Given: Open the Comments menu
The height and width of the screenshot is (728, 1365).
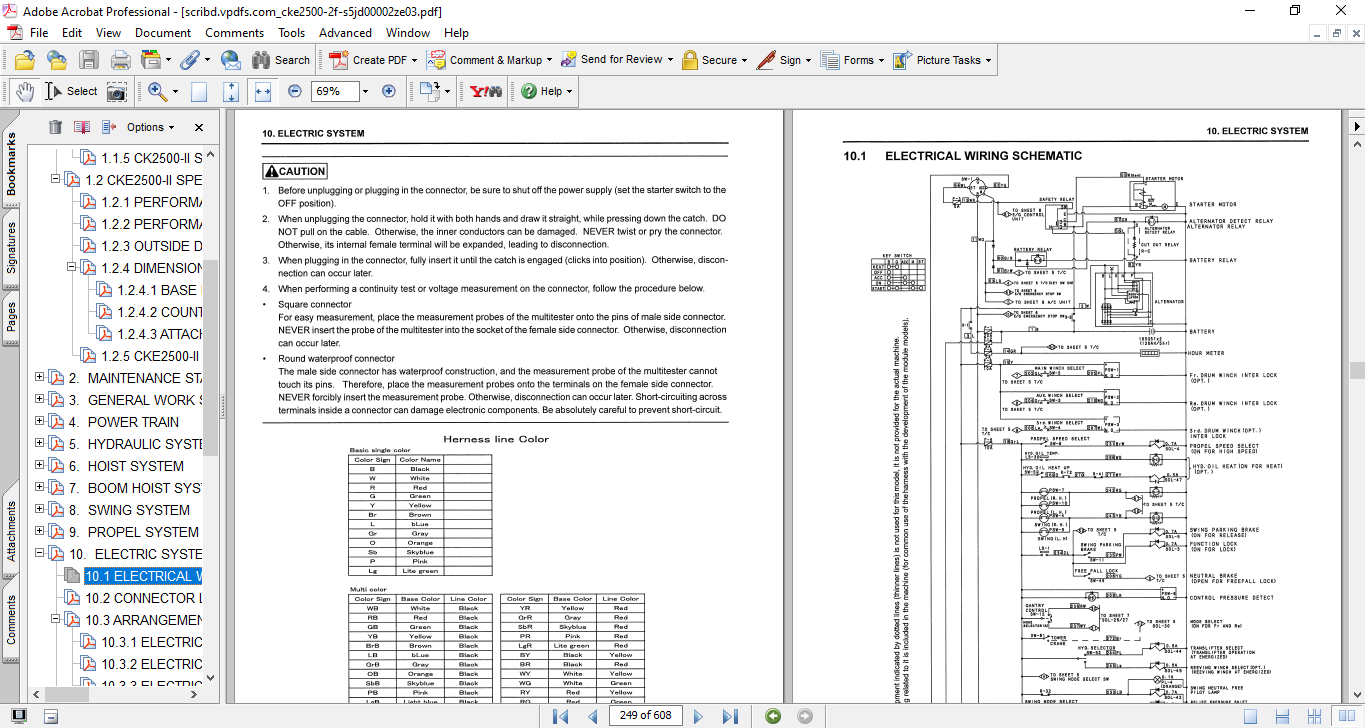Looking at the screenshot, I should [x=234, y=33].
